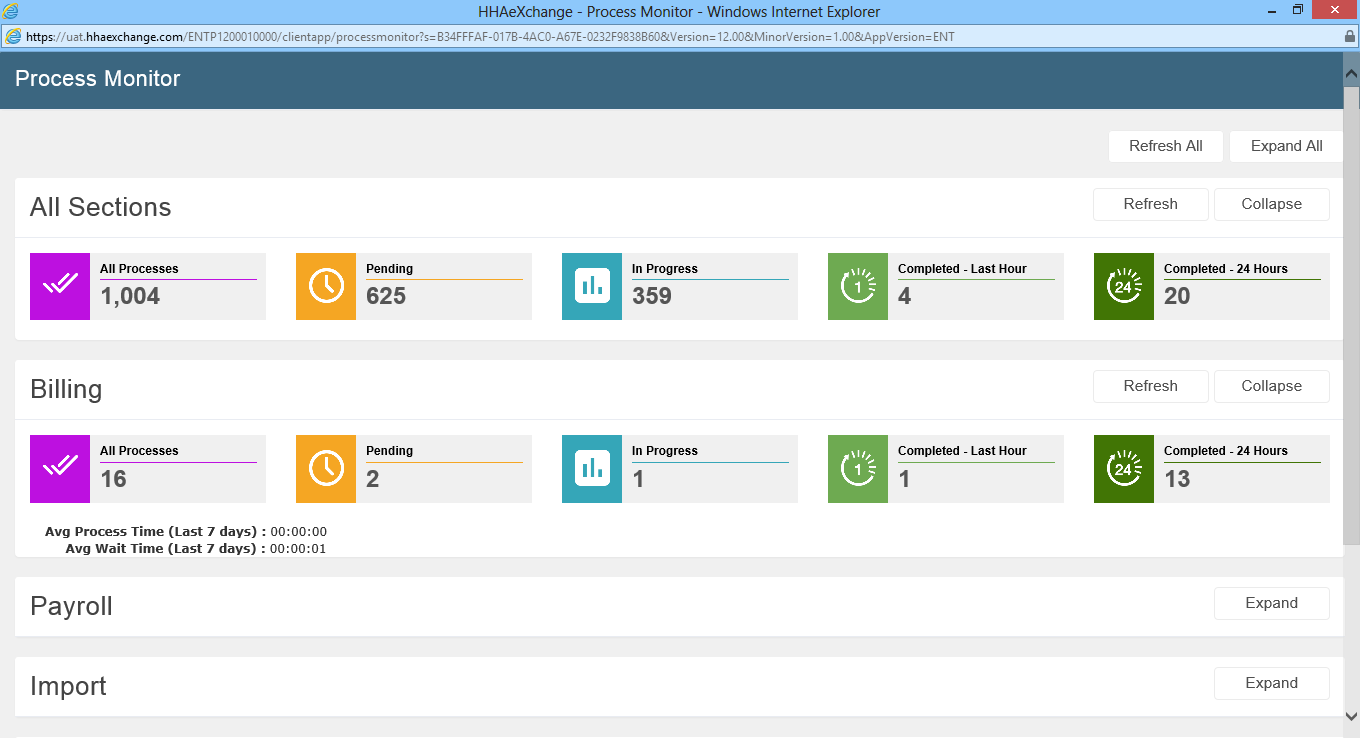Expand the Payroll section
Image resolution: width=1360 pixels, height=738 pixels.
point(1272,603)
